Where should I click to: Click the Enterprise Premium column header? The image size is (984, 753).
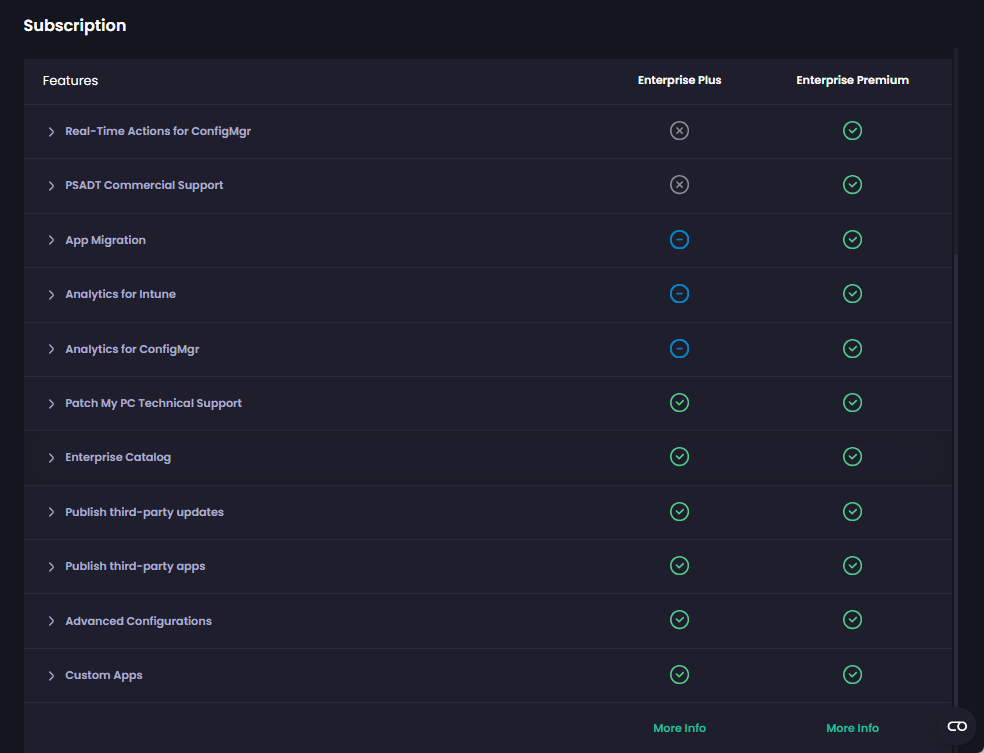[852, 80]
